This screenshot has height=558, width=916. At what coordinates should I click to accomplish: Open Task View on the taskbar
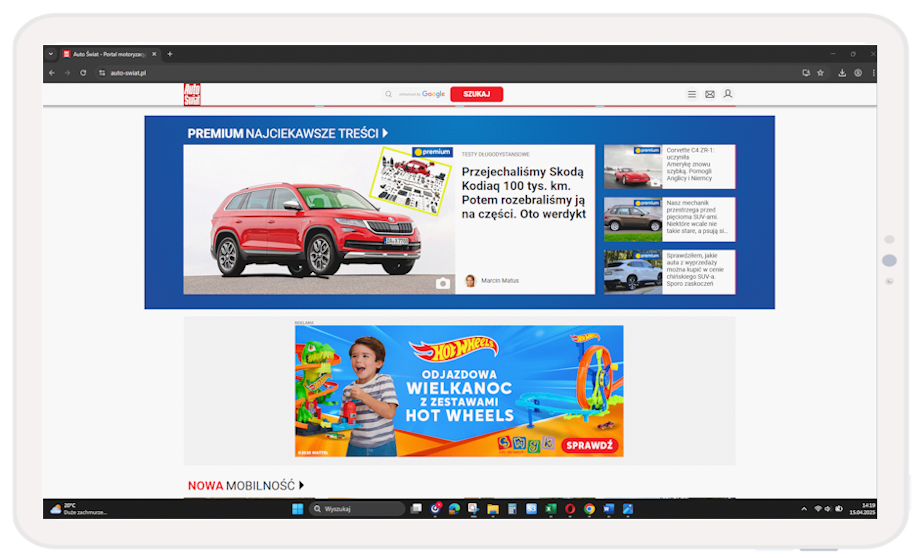(x=416, y=509)
